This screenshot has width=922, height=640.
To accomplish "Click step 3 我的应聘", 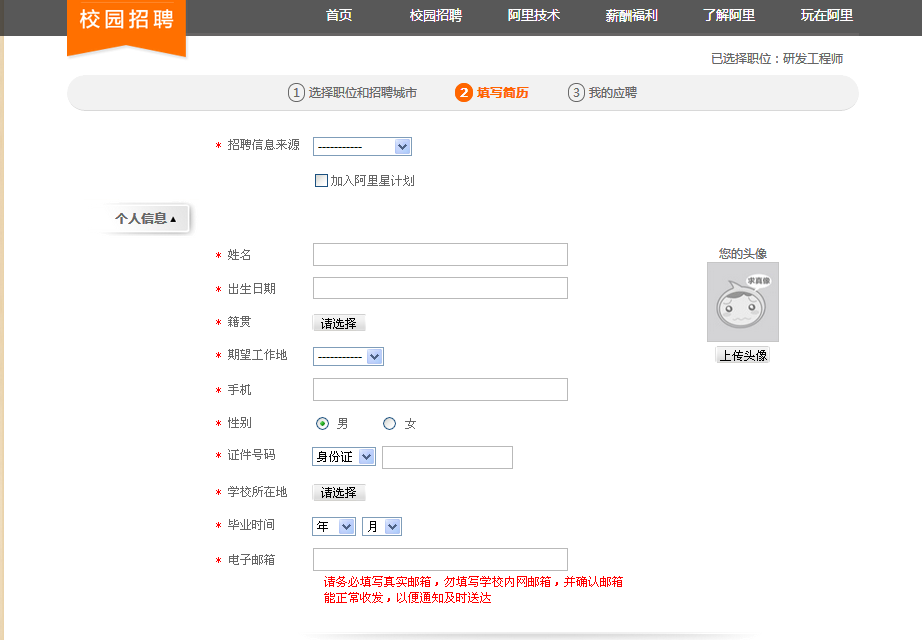I will [x=602, y=93].
